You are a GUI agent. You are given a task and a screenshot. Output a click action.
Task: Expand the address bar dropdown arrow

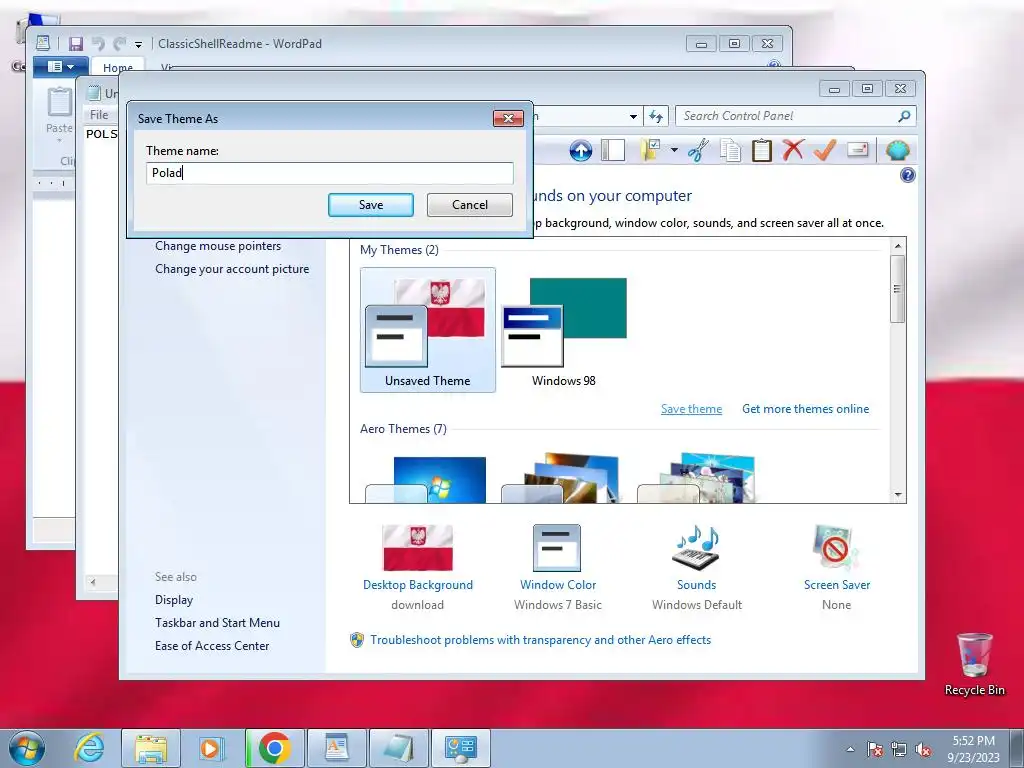[x=633, y=116]
